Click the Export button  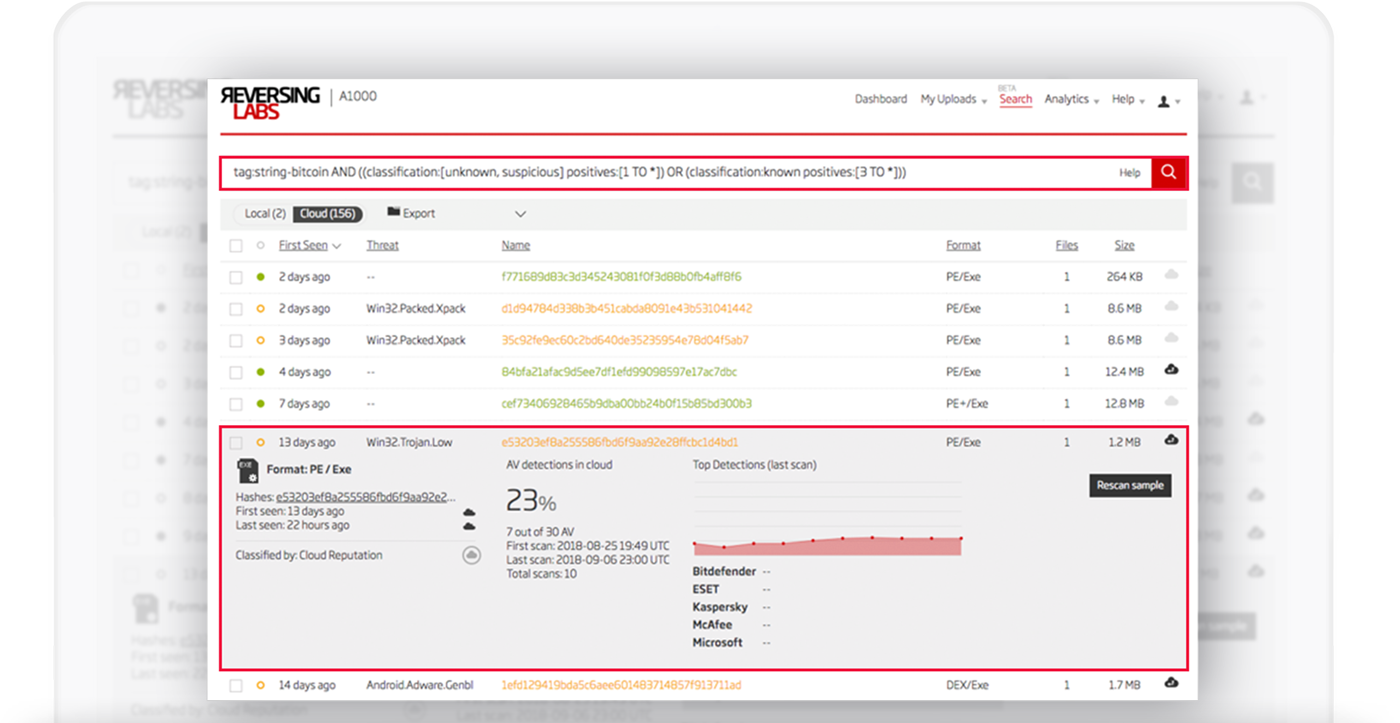(411, 214)
